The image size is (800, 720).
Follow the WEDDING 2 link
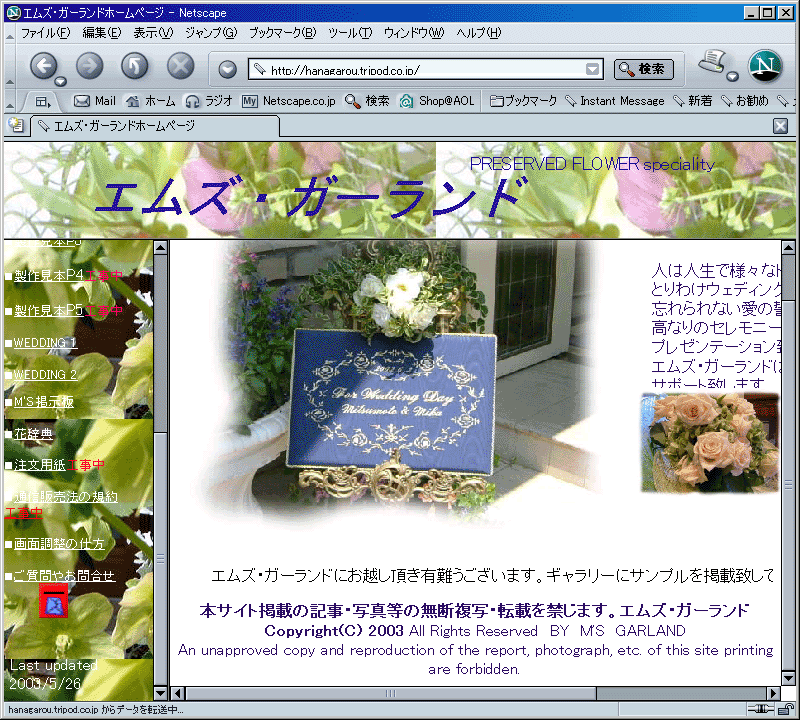[x=45, y=375]
